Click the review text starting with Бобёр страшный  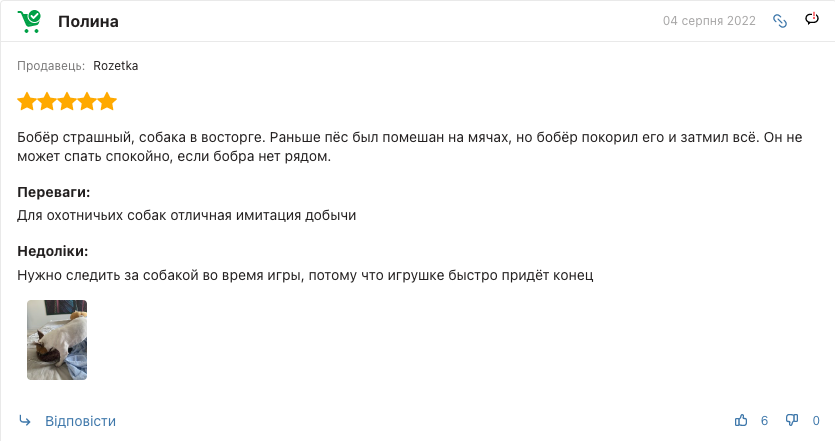coord(410,146)
